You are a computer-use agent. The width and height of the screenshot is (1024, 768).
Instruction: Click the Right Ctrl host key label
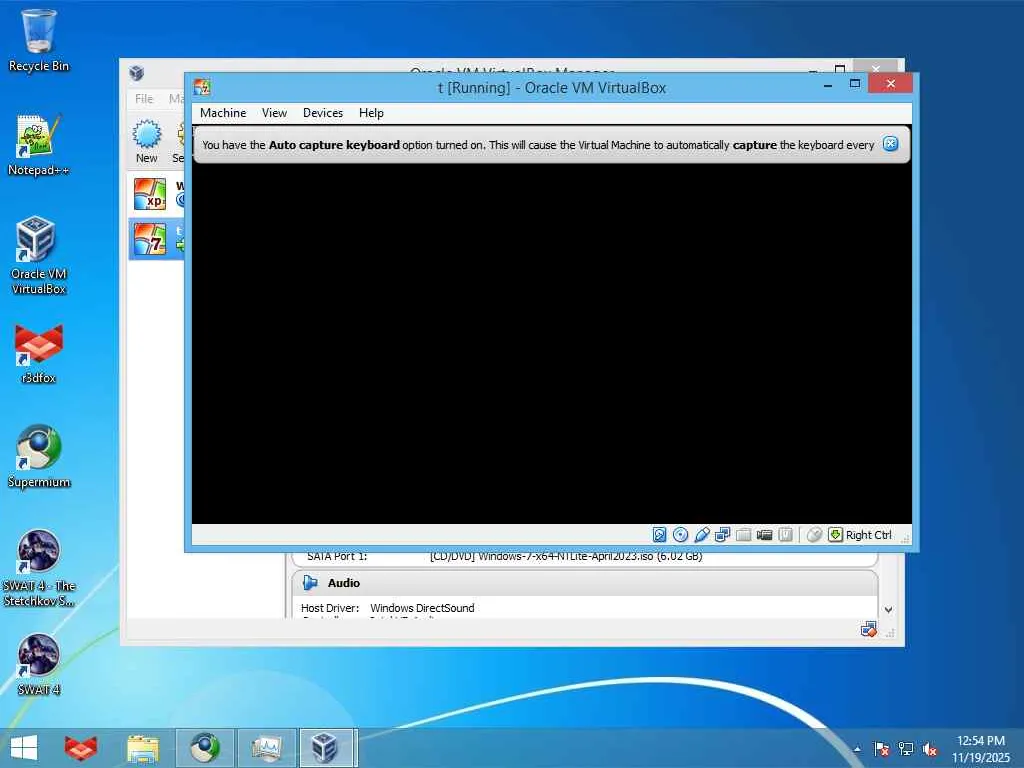coord(869,535)
